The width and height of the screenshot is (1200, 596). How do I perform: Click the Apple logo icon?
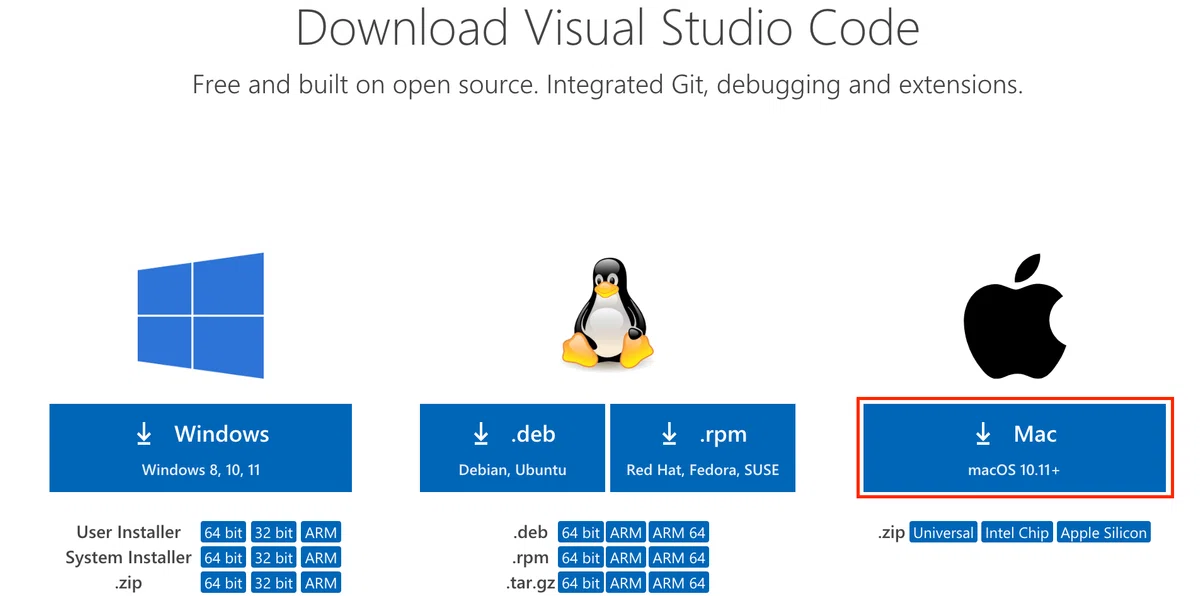(1015, 316)
